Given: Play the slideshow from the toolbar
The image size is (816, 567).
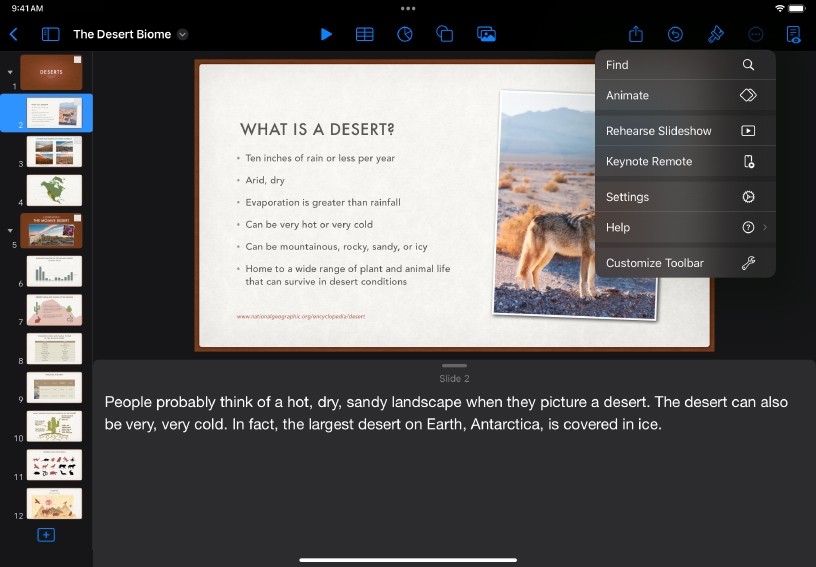Looking at the screenshot, I should coord(326,34).
